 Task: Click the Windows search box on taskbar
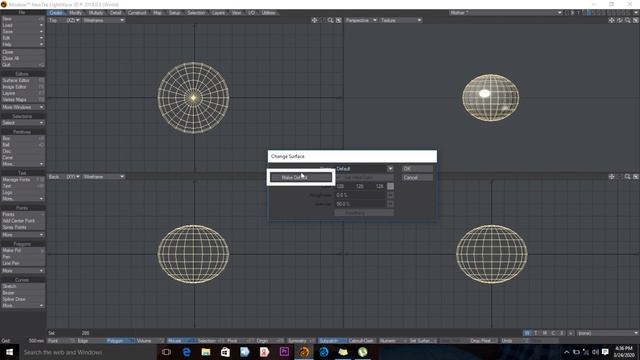[87, 352]
